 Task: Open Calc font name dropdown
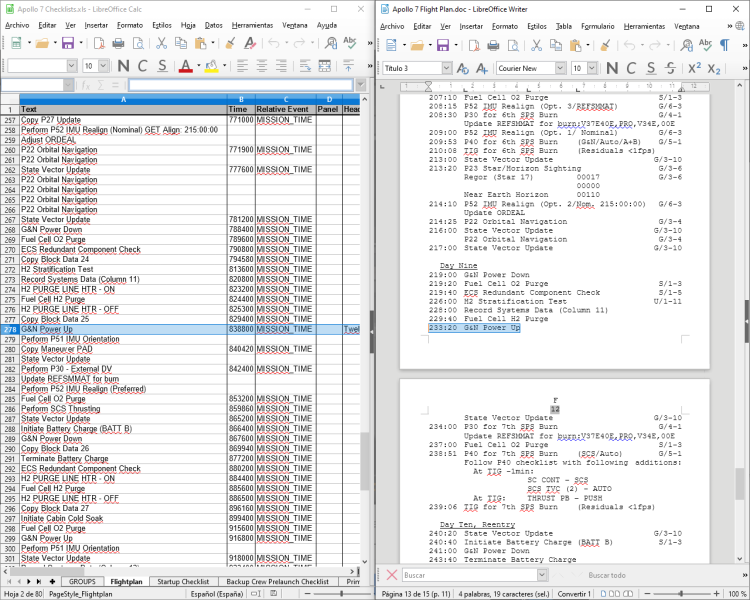pyautogui.click(x=72, y=66)
